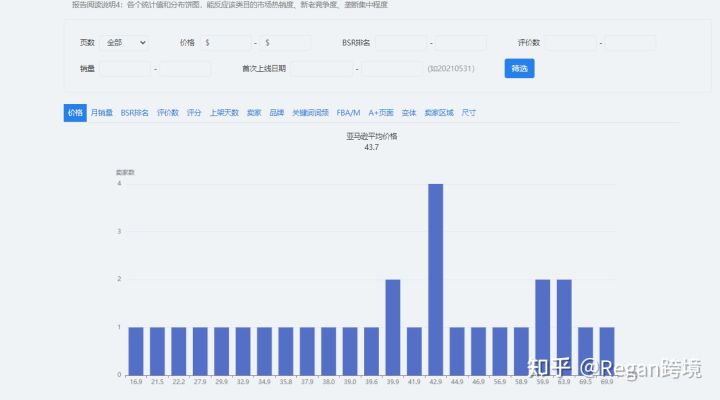720x400 pixels.
Task: Click the blue 筛选 filter button
Action: click(519, 68)
